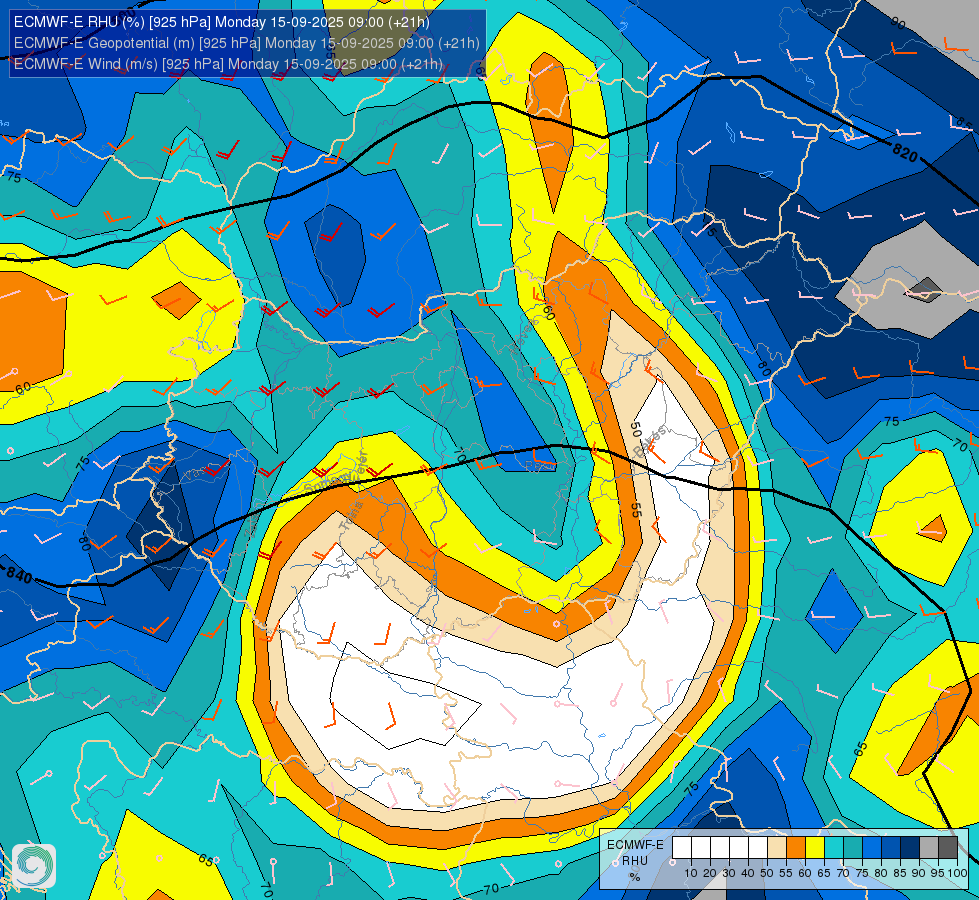Screen dimensions: 979x900
Task: Click the teal 70–75 legend swatch
Action: tap(853, 848)
